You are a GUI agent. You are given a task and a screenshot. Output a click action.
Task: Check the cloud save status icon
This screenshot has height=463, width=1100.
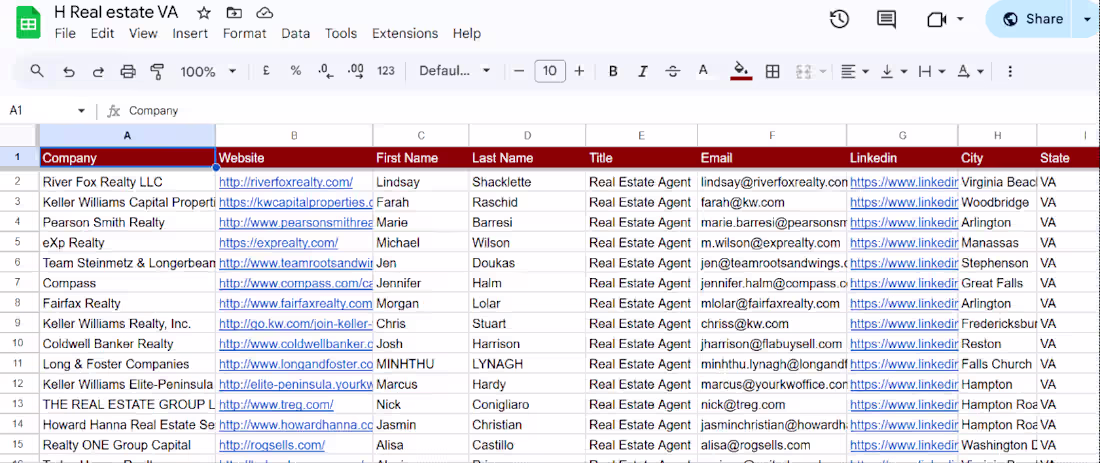[x=264, y=13]
